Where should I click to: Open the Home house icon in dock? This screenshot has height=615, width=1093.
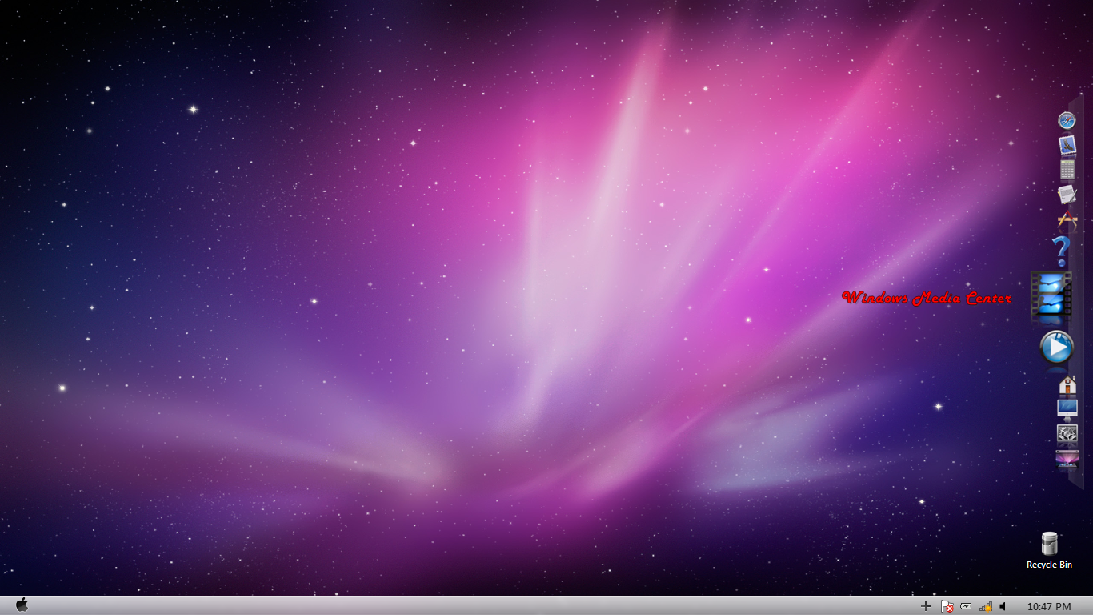point(1067,386)
